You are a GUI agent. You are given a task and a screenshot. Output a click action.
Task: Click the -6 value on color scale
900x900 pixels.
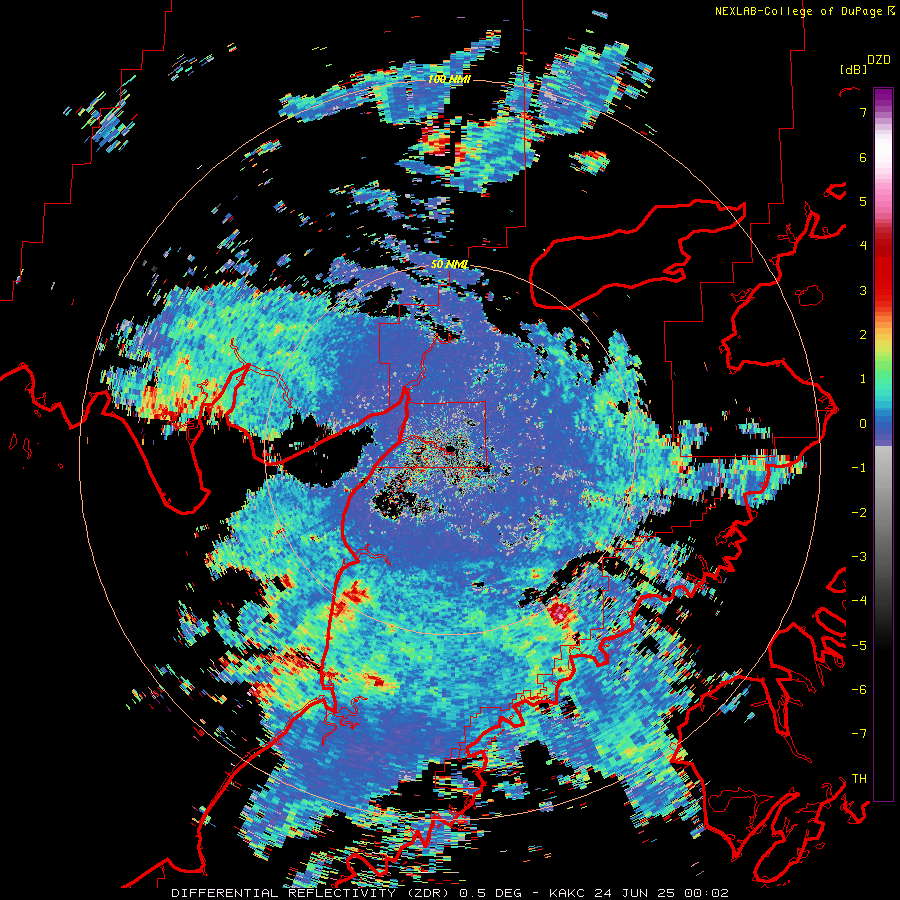coord(859,690)
